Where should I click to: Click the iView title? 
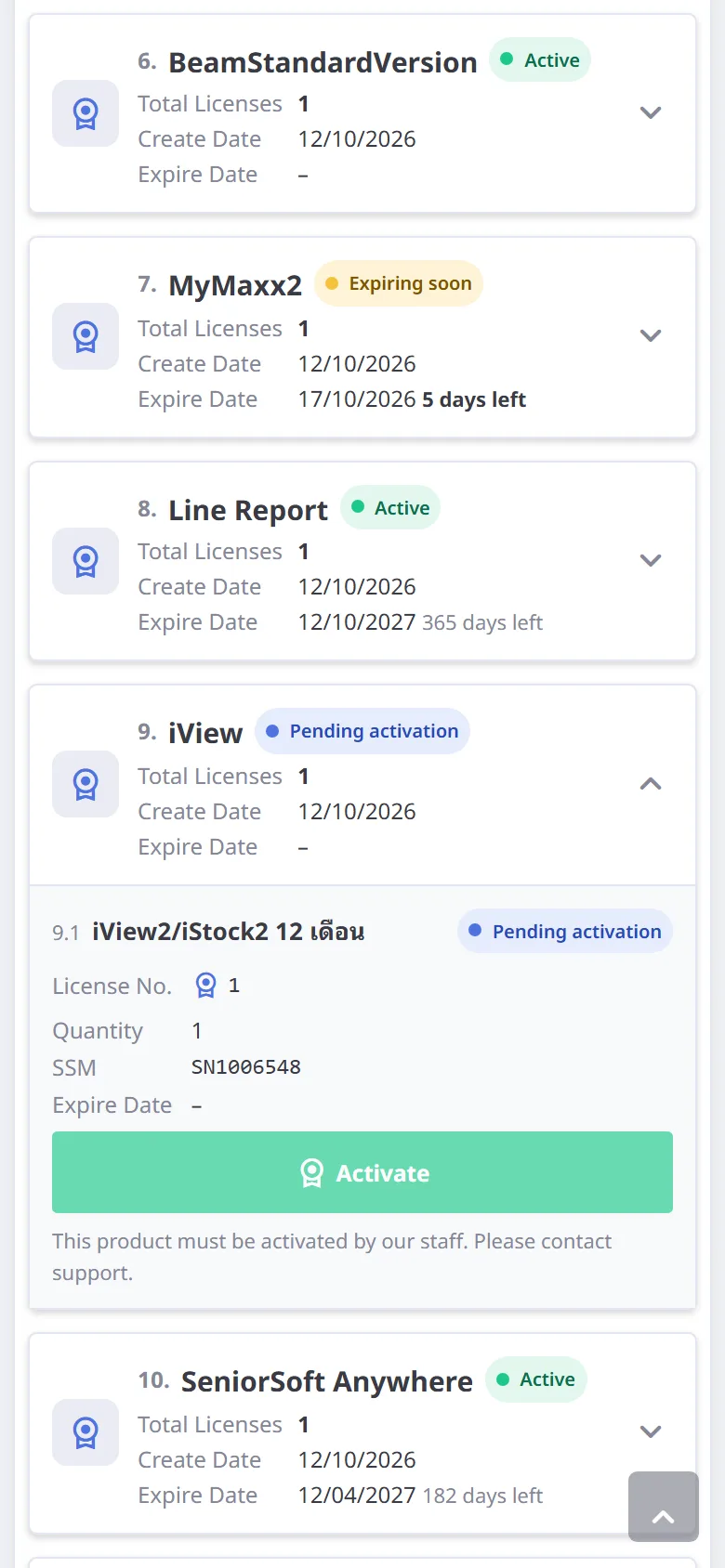205,733
